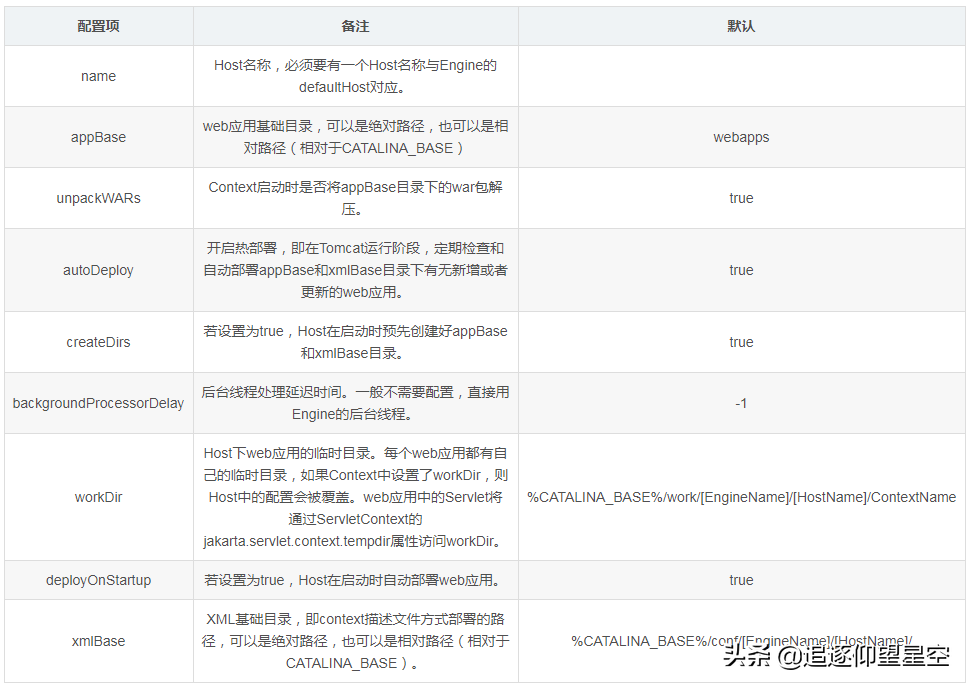The width and height of the screenshot is (970, 688).
Task: Select the backgroundProcessorDelay cell
Action: click(98, 403)
